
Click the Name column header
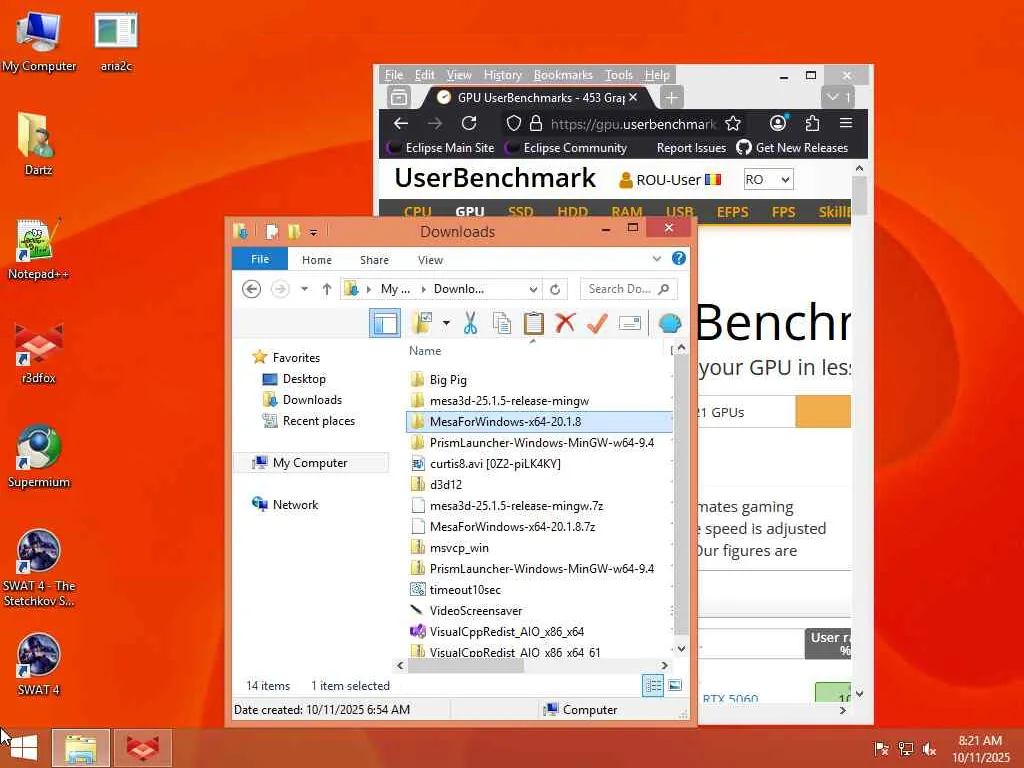coord(425,351)
